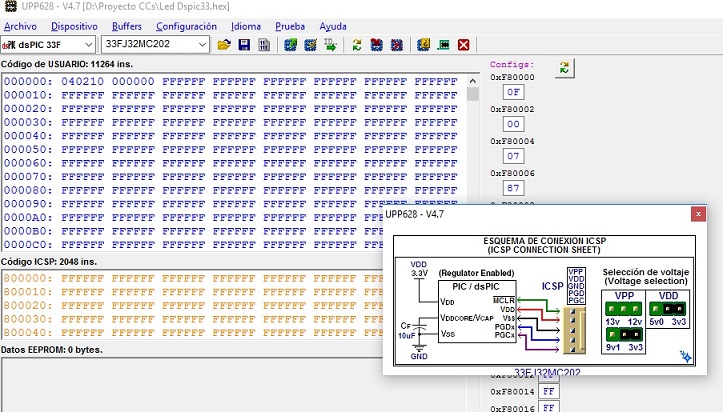723x412 pixels.
Task: Click the green hardware board toolbar icon
Action: (444, 45)
